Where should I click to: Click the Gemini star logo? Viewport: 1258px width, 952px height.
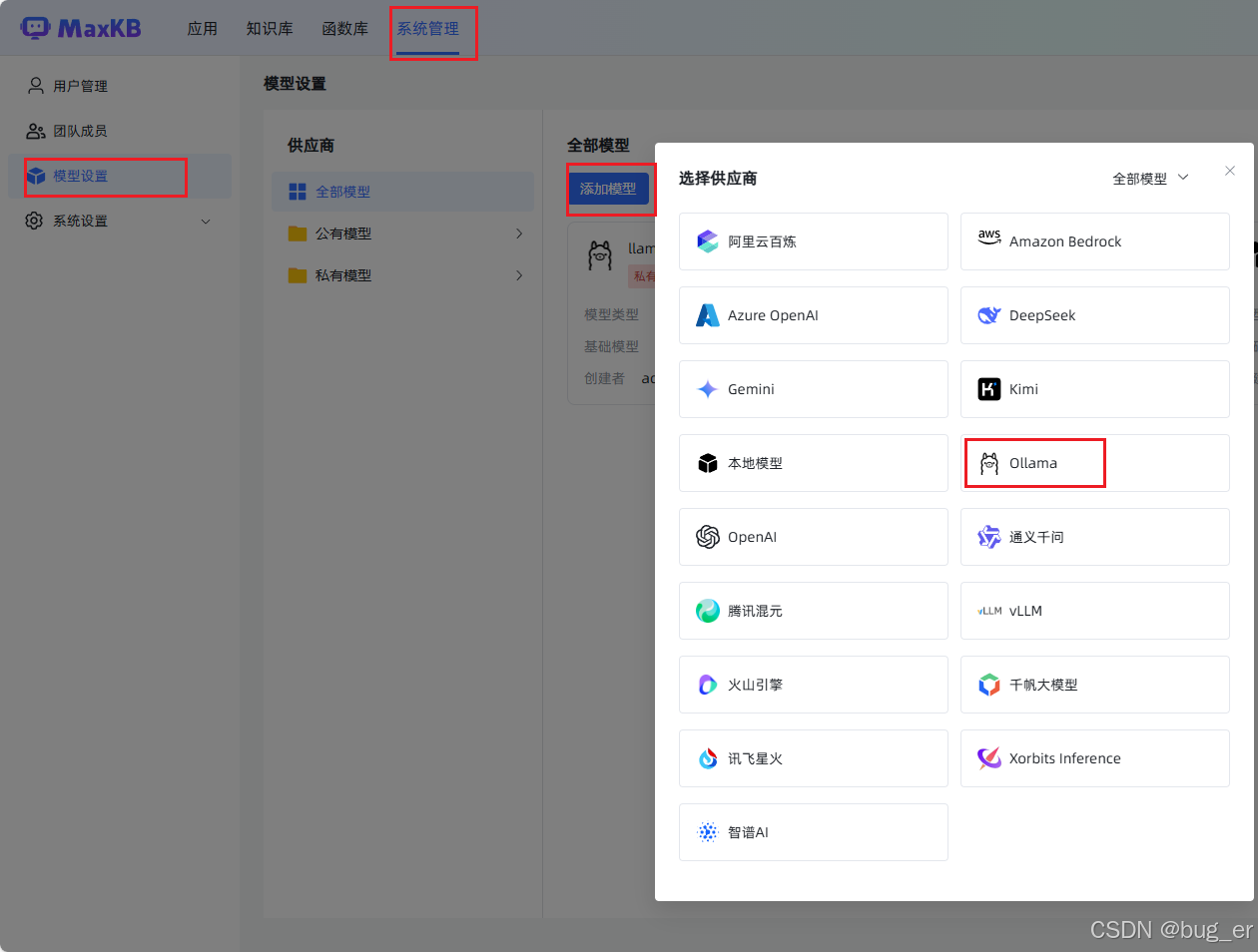[x=708, y=389]
